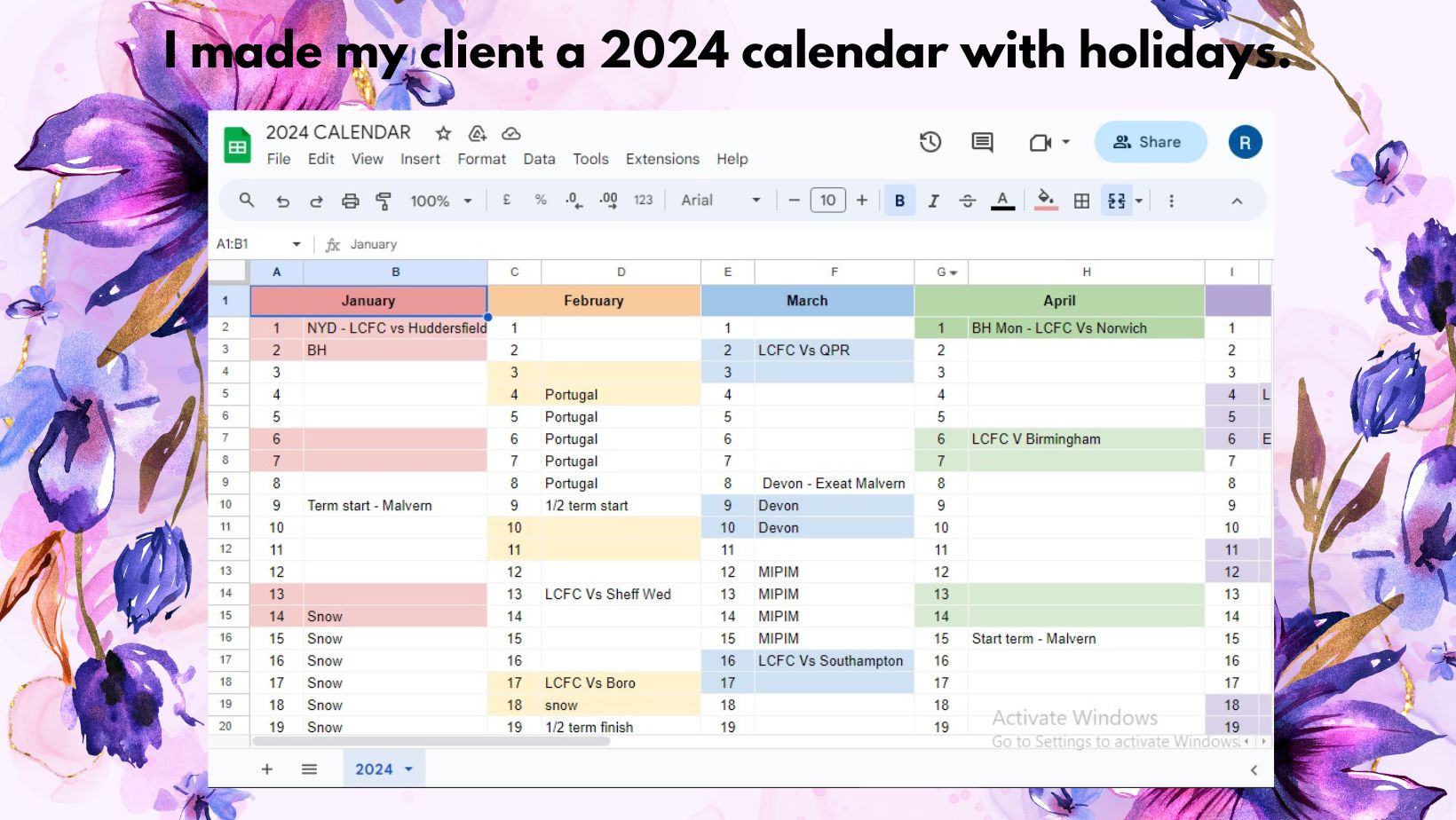Click the horizontal scrollbar
1456x820 pixels.
pyautogui.click(x=431, y=741)
